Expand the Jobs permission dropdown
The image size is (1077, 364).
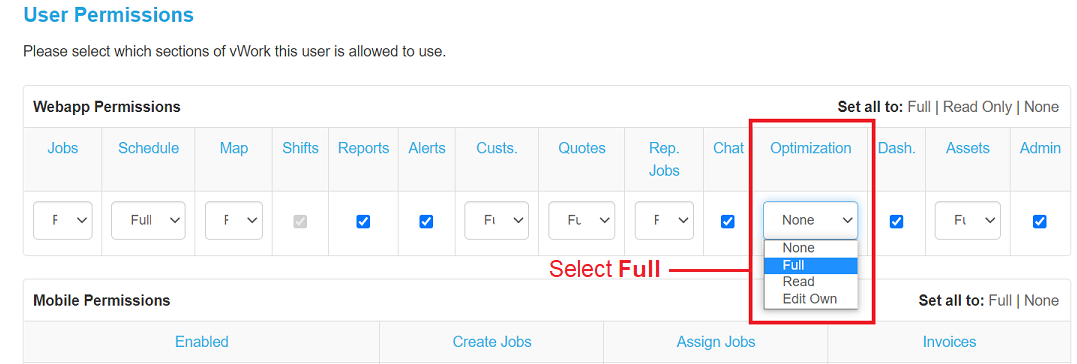pos(63,220)
